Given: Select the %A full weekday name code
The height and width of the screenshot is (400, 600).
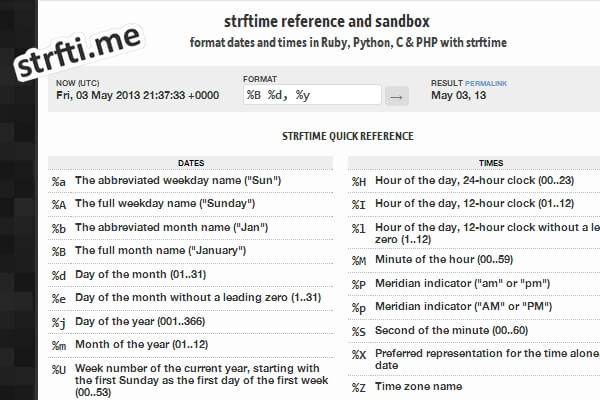Looking at the screenshot, I should (59, 205).
